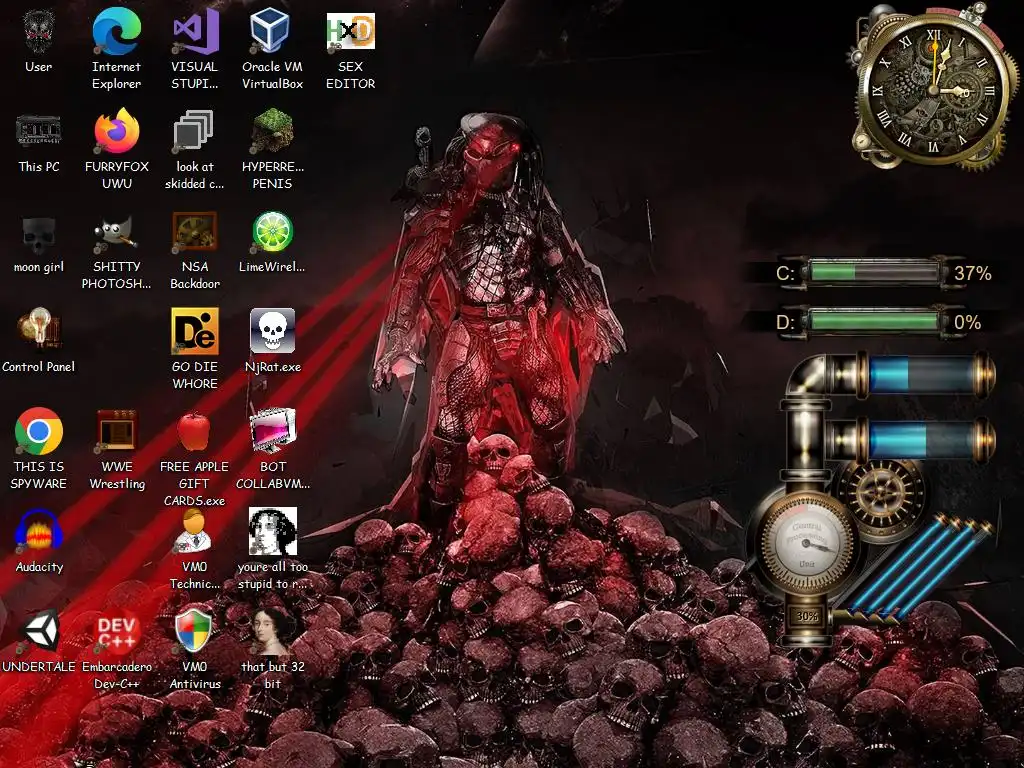Viewport: 1024px width, 768px height.
Task: Select the This PC icon
Action: click(39, 142)
